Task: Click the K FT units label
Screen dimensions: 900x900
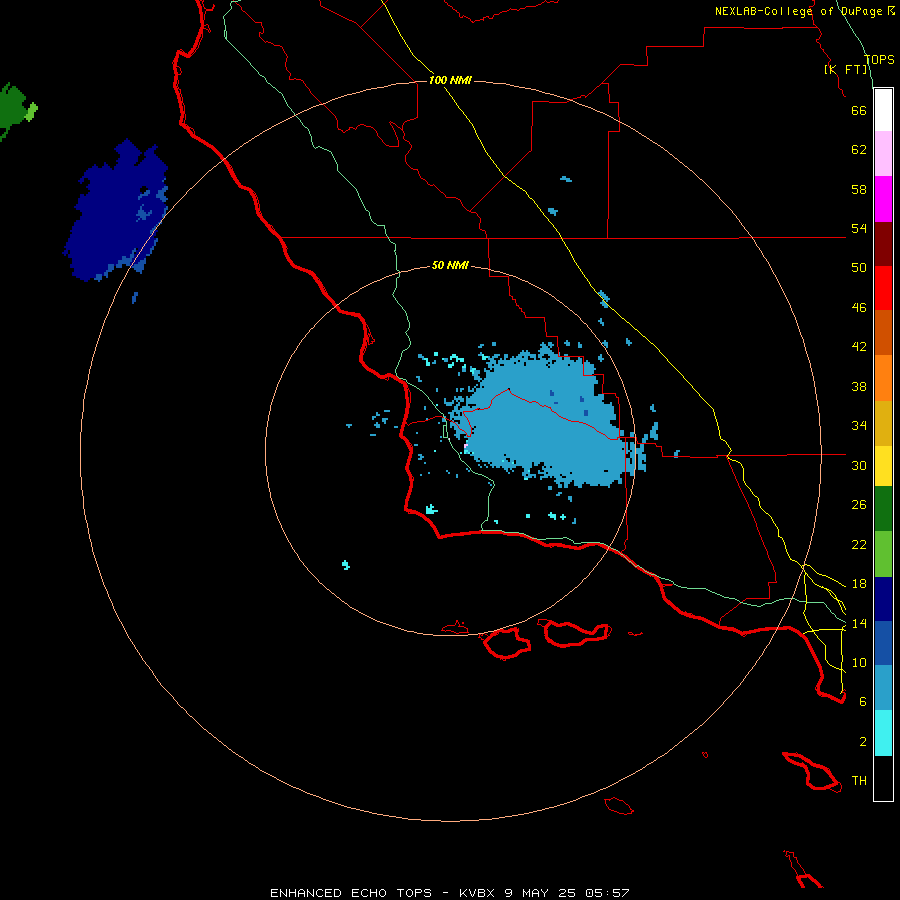Action: click(846, 69)
